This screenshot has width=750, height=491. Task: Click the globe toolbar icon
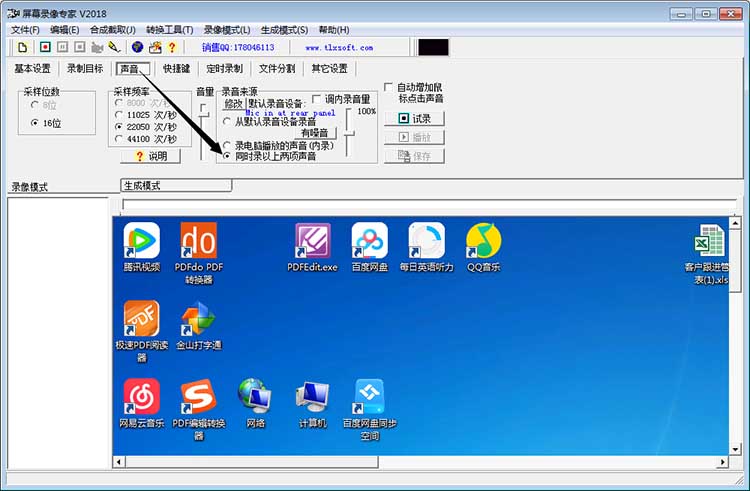coord(137,47)
